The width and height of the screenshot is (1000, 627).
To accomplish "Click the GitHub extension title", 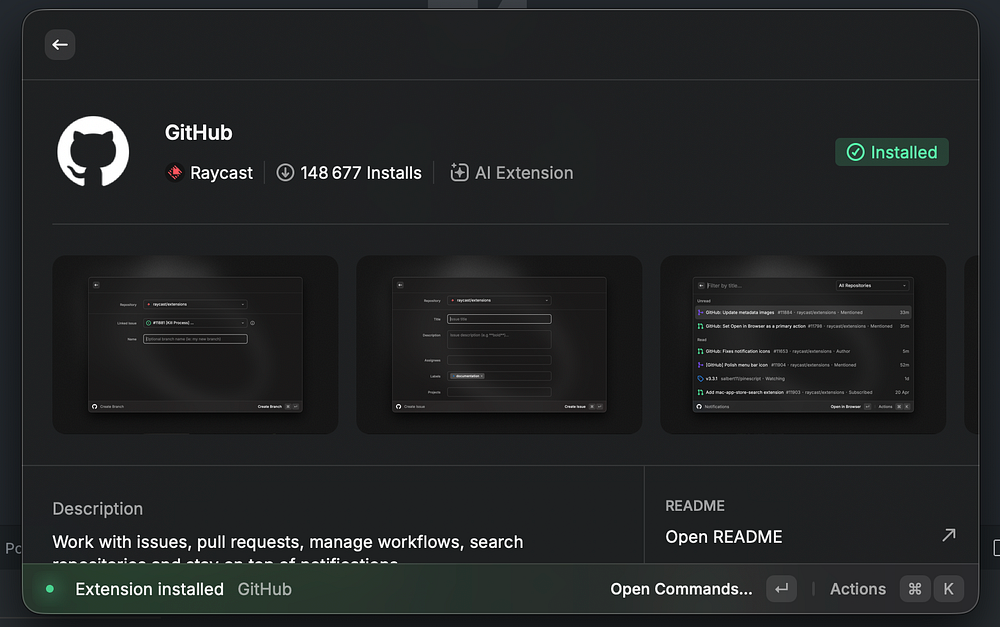I will tap(198, 133).
